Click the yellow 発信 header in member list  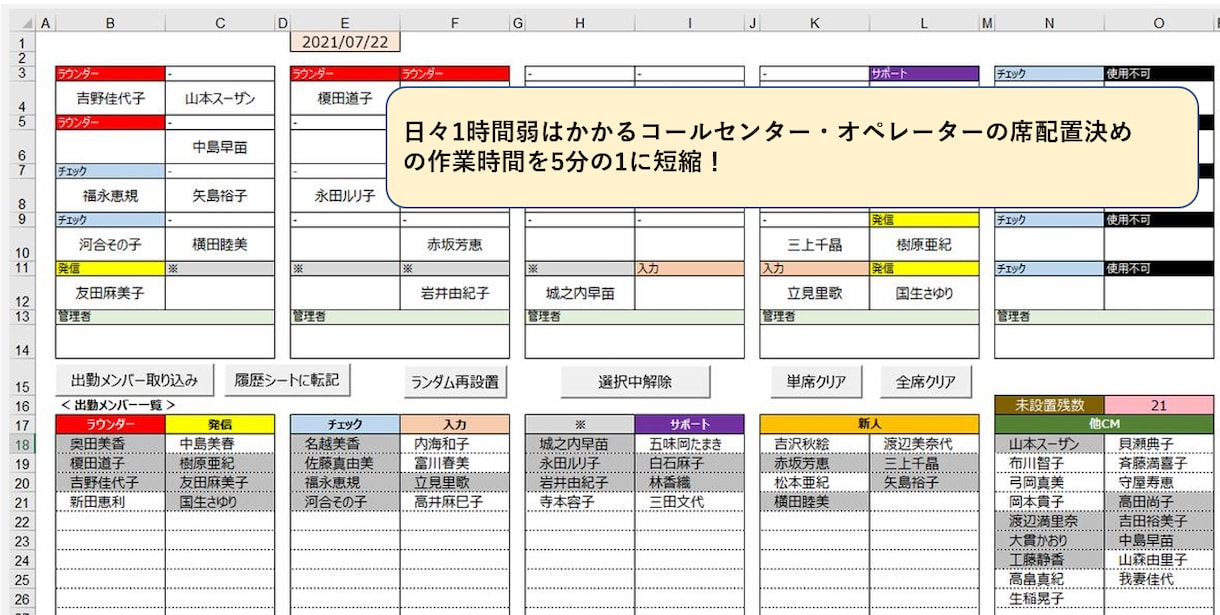tap(220, 424)
